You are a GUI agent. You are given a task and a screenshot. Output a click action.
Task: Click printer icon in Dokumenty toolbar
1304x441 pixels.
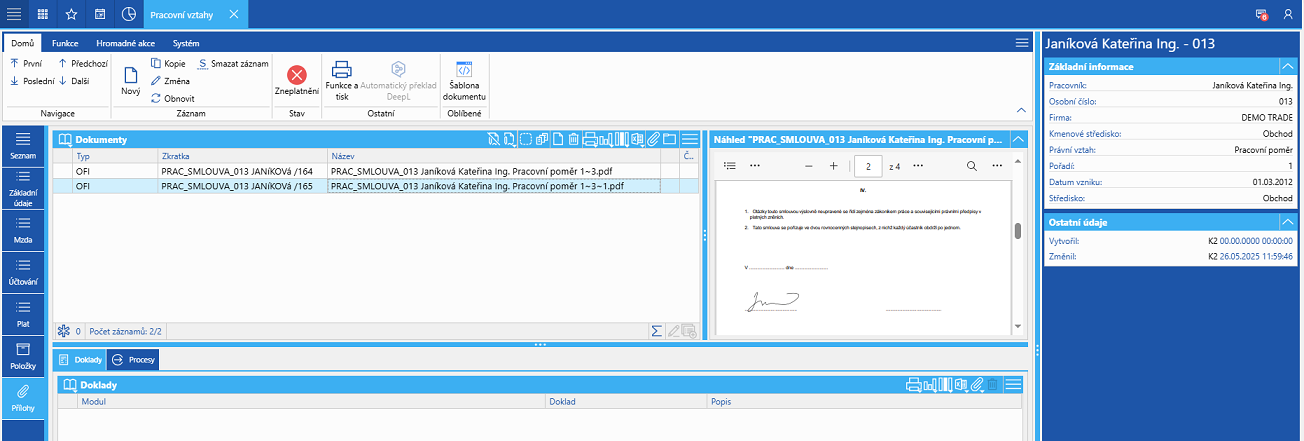590,139
